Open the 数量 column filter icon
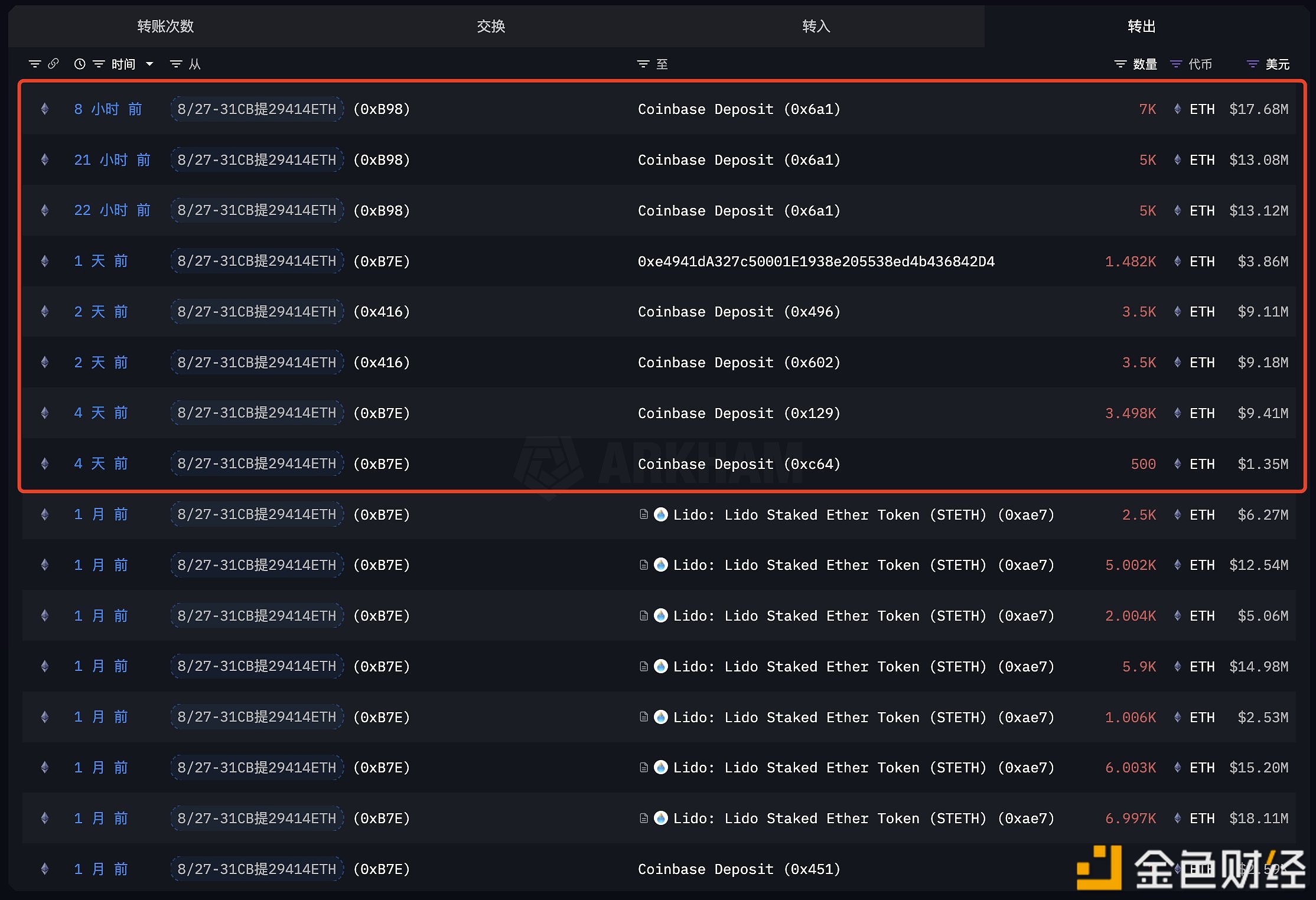The height and width of the screenshot is (900, 1316). pos(1120,64)
